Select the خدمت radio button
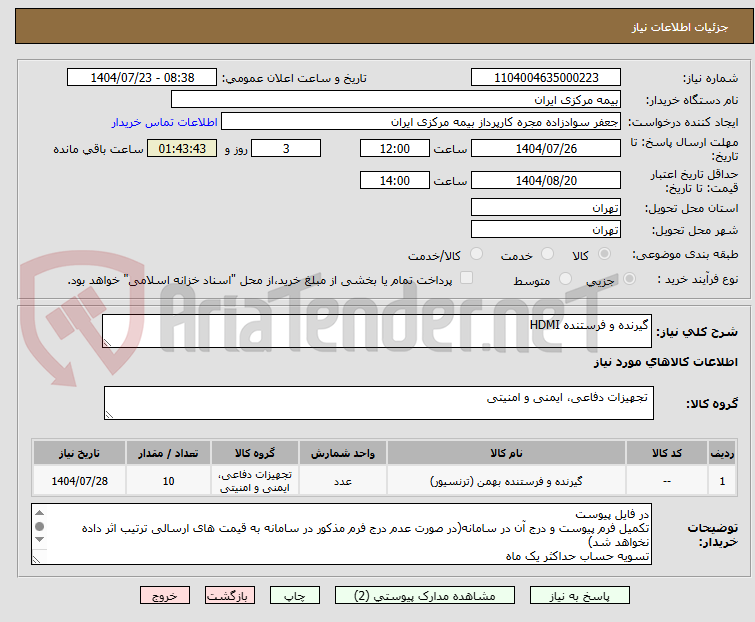Image resolution: width=755 pixels, height=622 pixels. 547,254
